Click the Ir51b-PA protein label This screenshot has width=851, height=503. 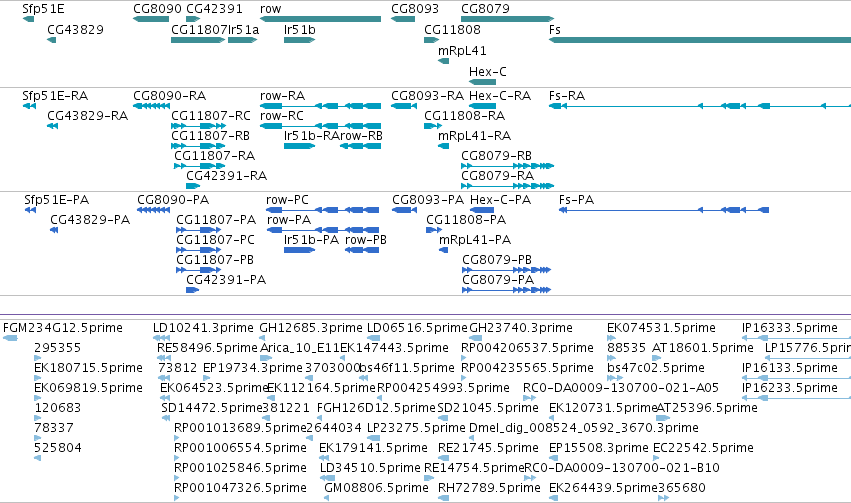tap(312, 240)
